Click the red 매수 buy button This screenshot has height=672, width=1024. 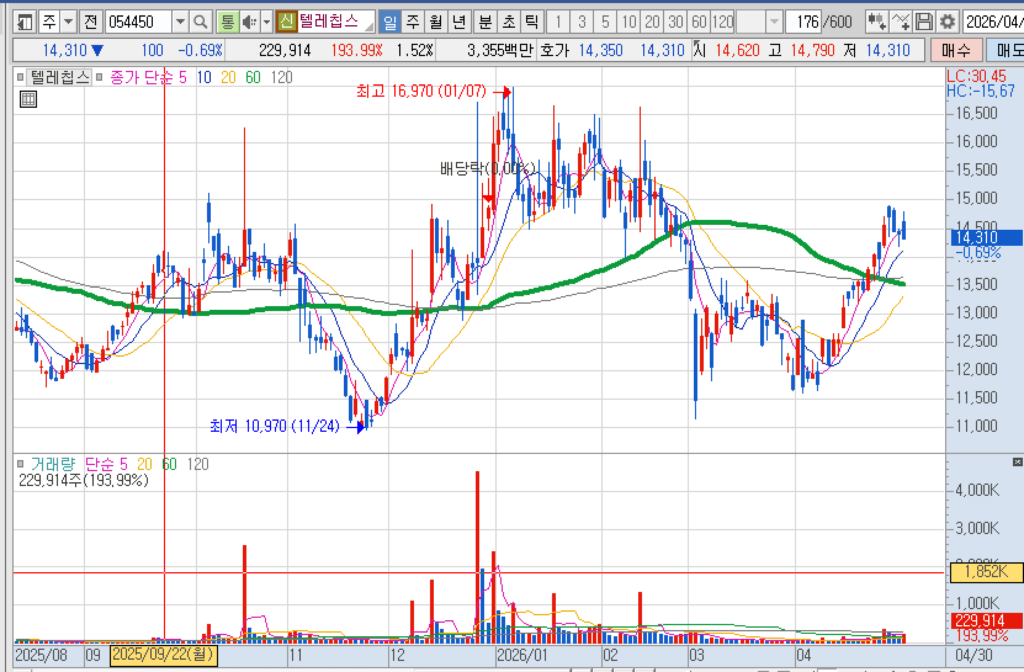[956, 50]
